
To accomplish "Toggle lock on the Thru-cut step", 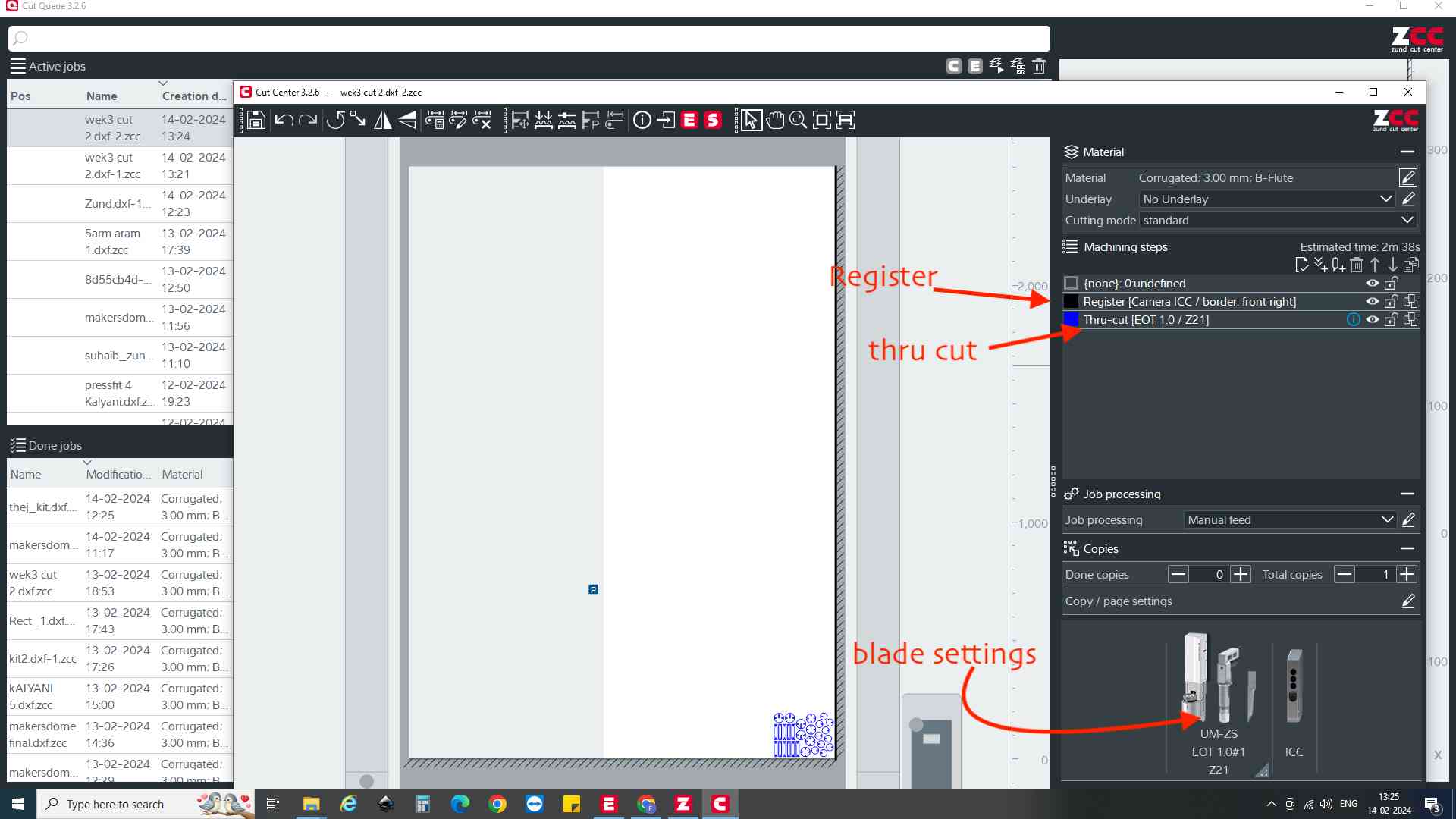I will point(1392,319).
